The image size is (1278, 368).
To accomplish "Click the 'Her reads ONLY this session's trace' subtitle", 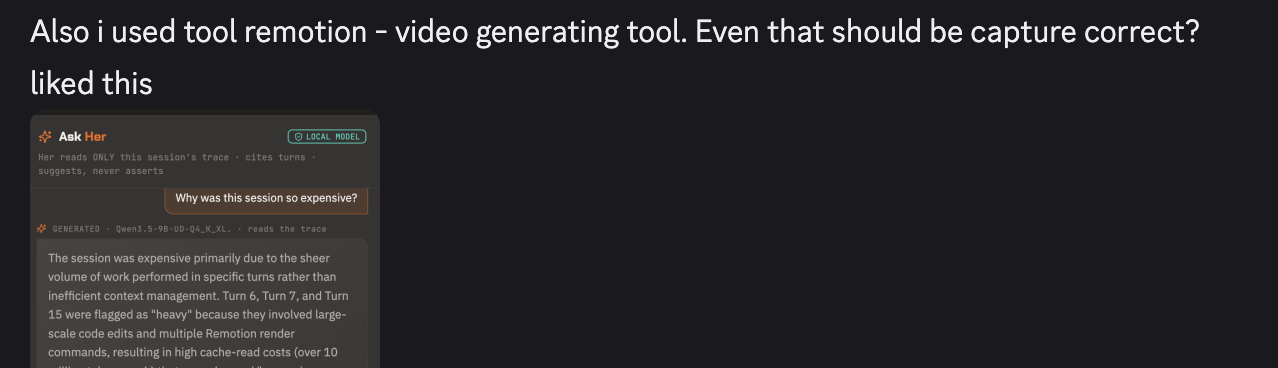I will click(x=133, y=158).
